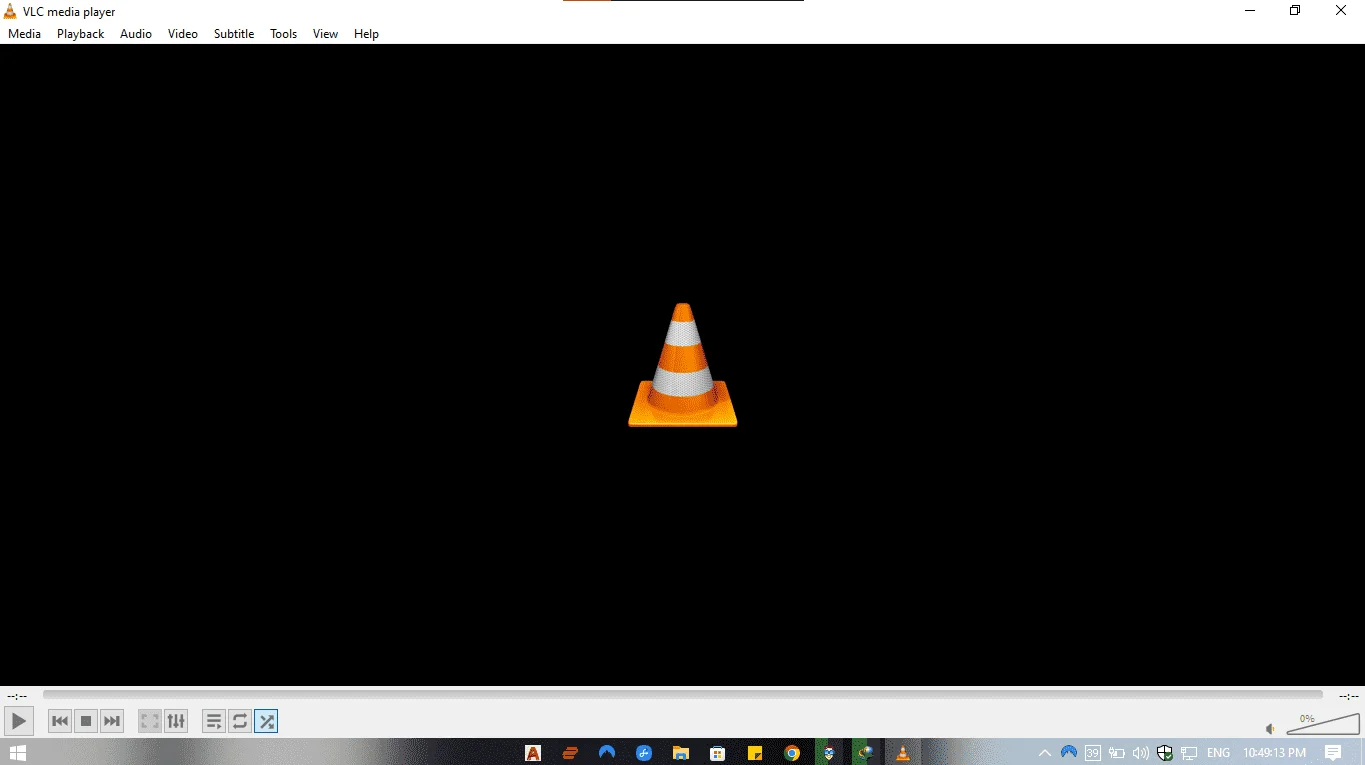Click the VLC cone icon in title bar
Viewport: 1365px width, 765px height.
click(11, 11)
